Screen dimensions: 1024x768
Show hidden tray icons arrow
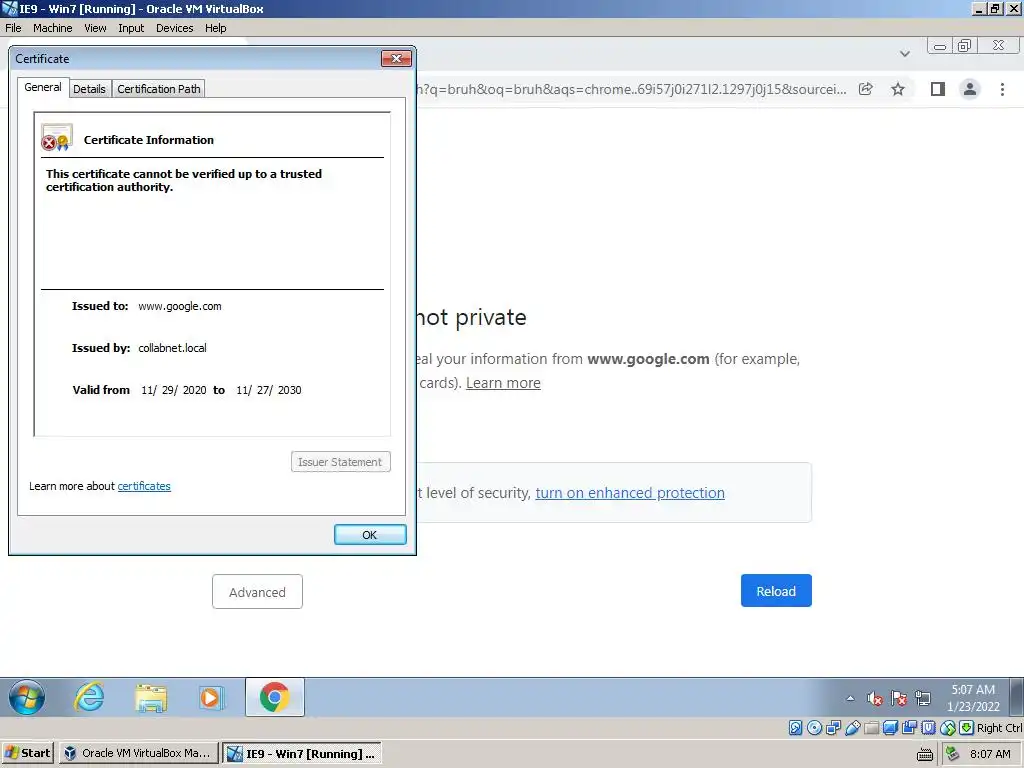click(x=850, y=699)
